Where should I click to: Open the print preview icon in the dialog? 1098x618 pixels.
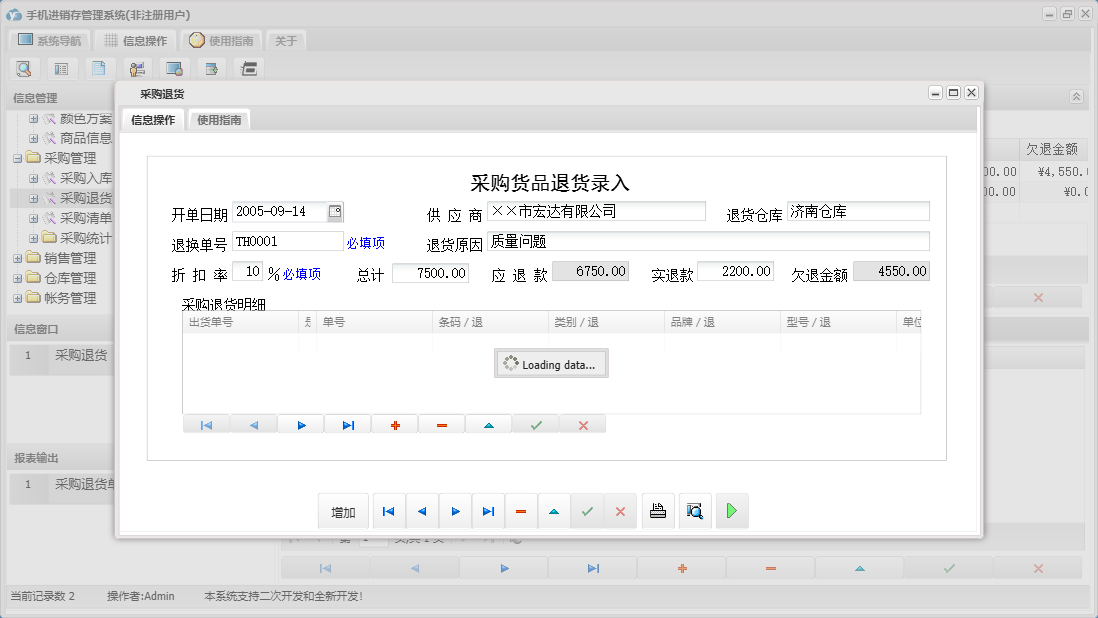695,510
